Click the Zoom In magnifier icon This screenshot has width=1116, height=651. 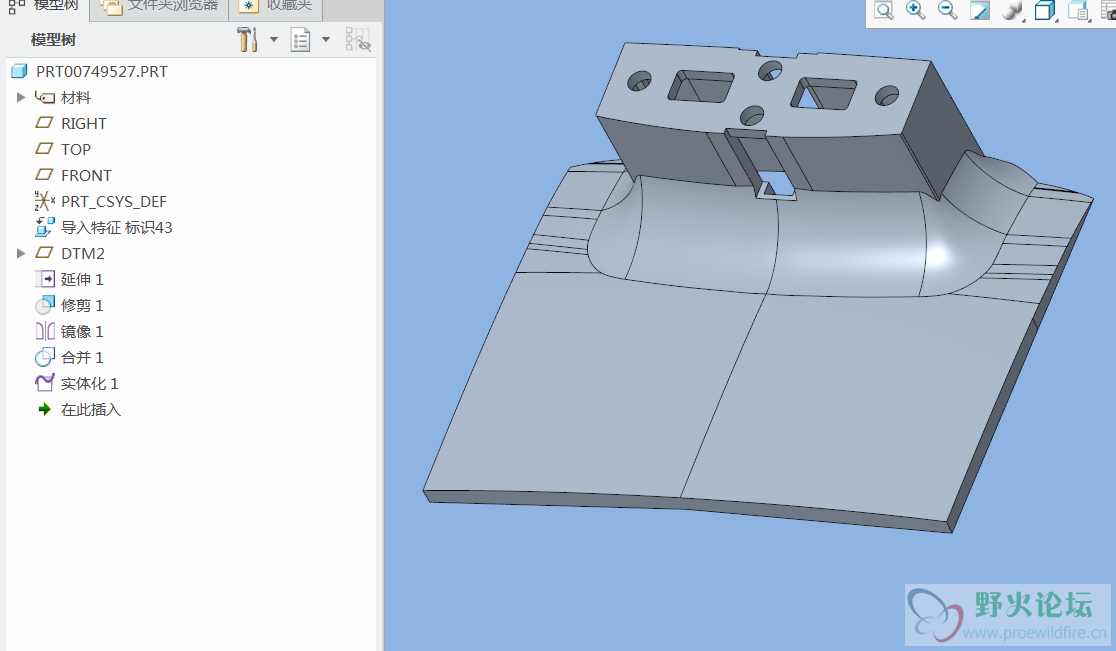(x=915, y=10)
